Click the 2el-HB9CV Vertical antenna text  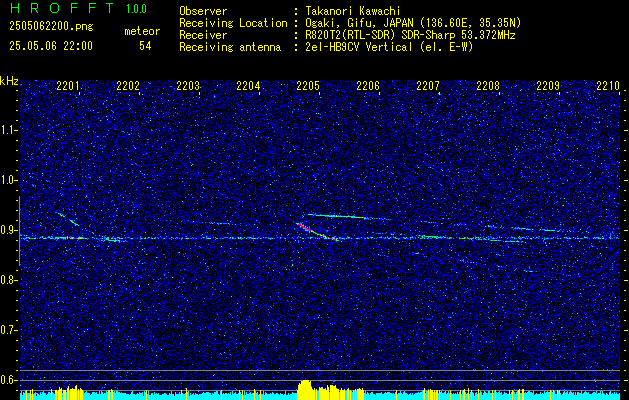(x=388, y=47)
